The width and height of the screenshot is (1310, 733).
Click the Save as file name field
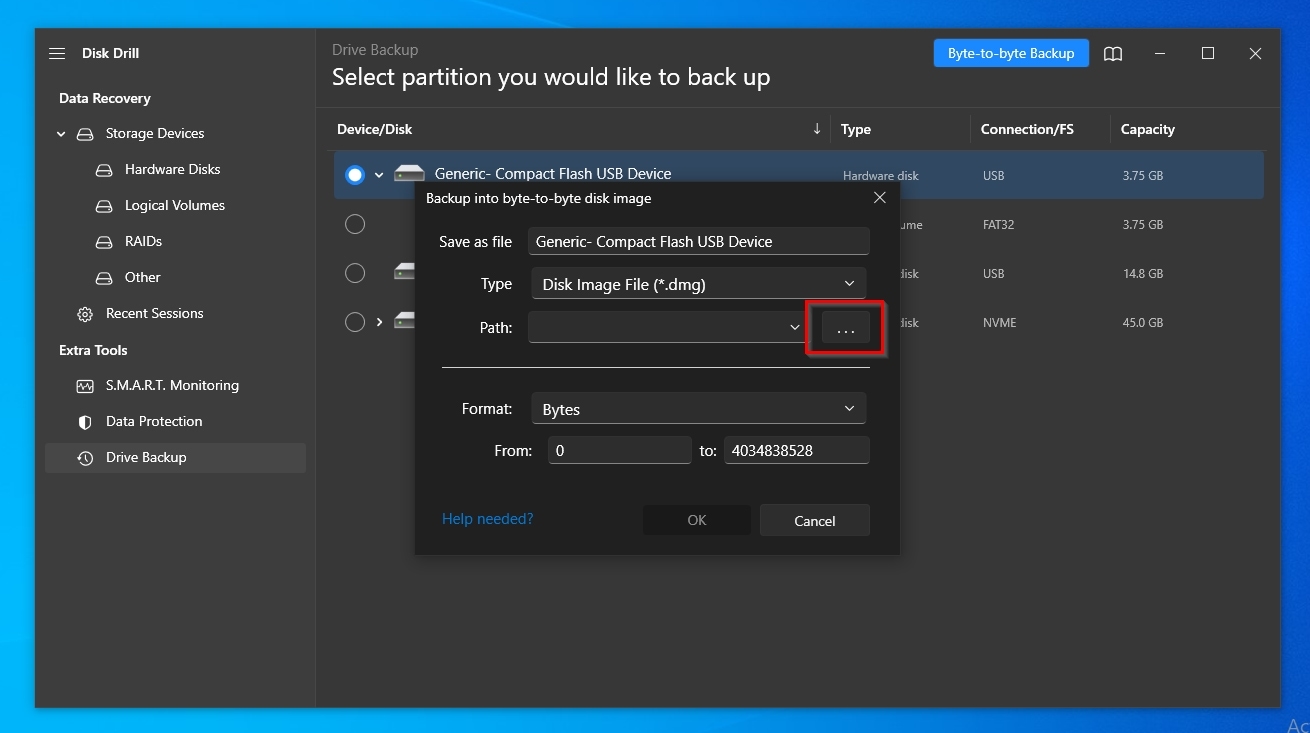coord(699,241)
